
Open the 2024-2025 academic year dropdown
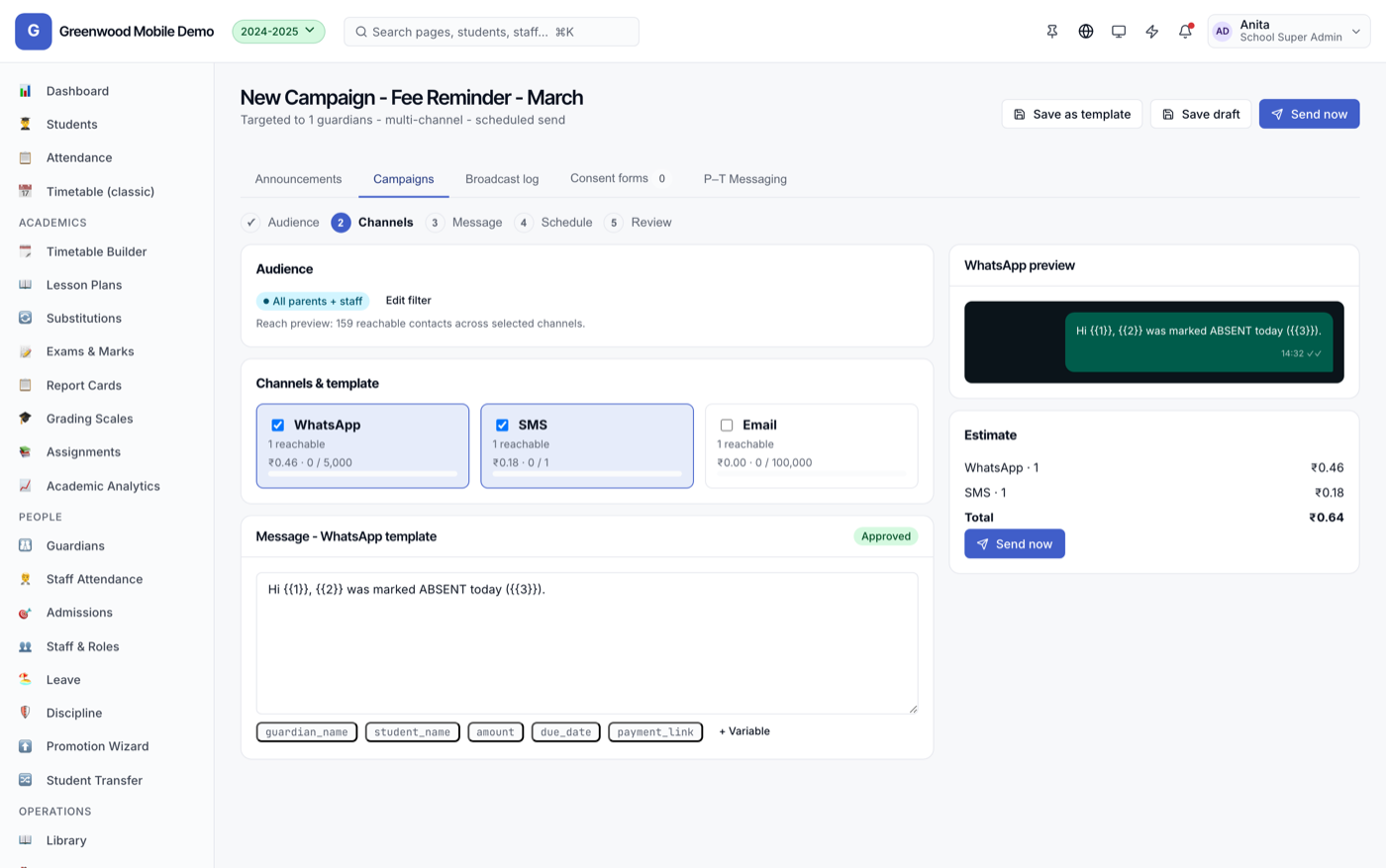click(x=278, y=32)
